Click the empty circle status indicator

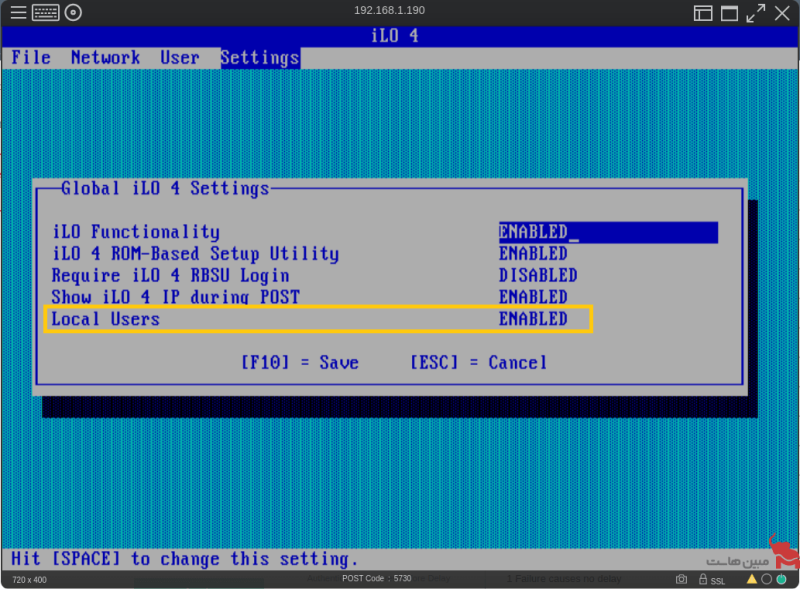tap(766, 579)
